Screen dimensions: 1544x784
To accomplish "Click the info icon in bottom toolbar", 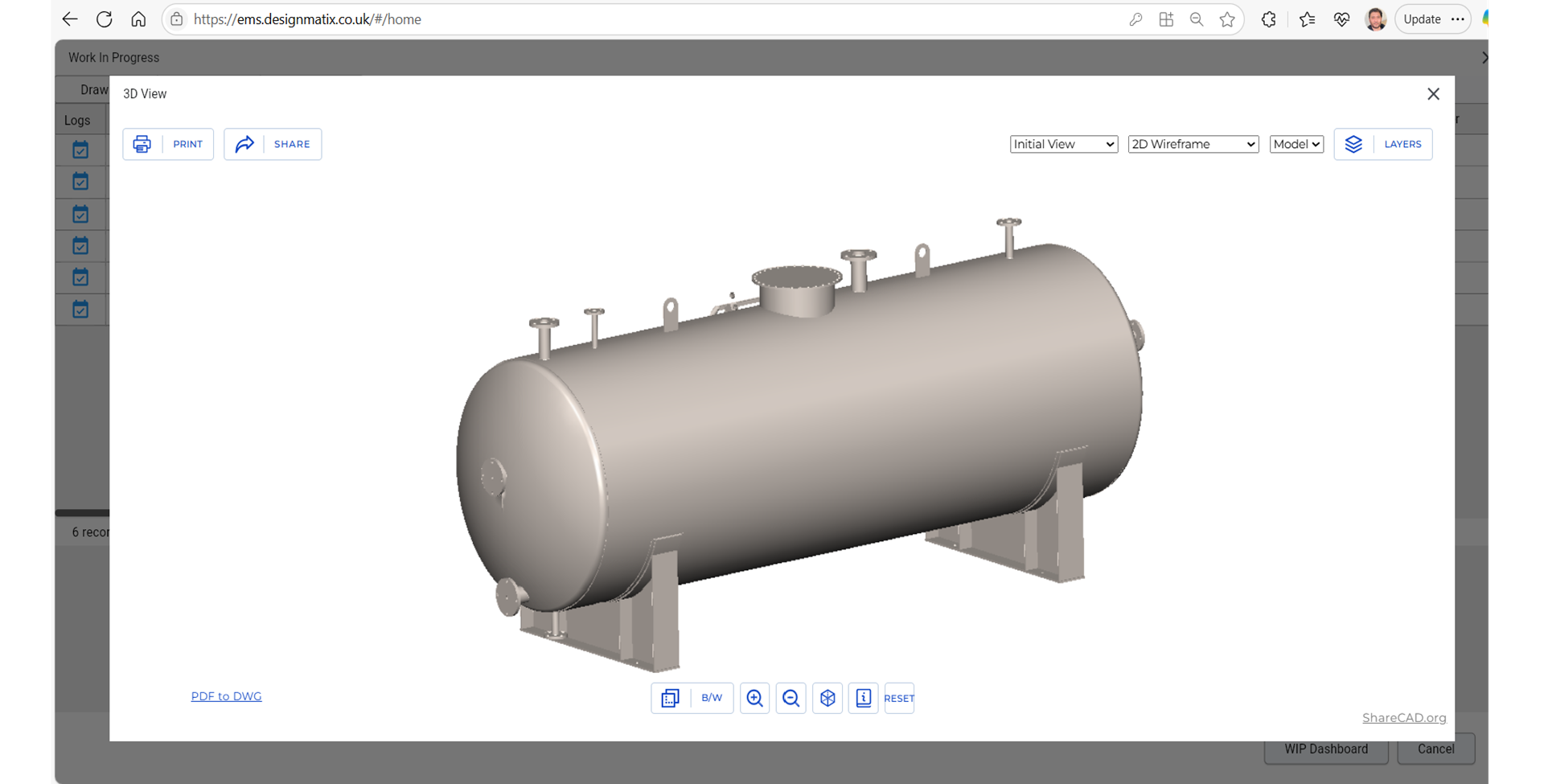I will tap(863, 698).
